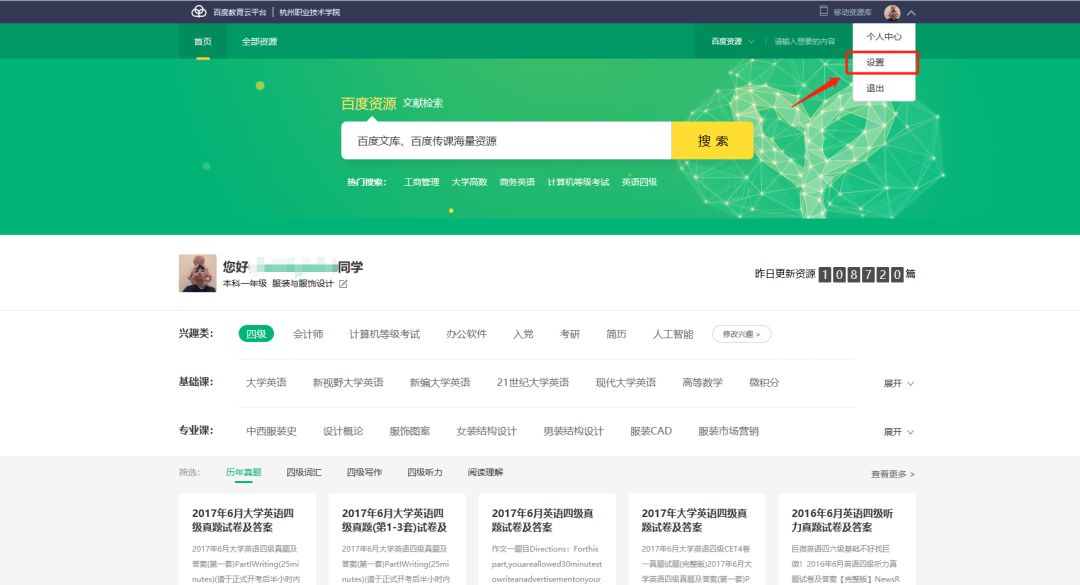Click the 计算机等级考试 hot search link

578,182
